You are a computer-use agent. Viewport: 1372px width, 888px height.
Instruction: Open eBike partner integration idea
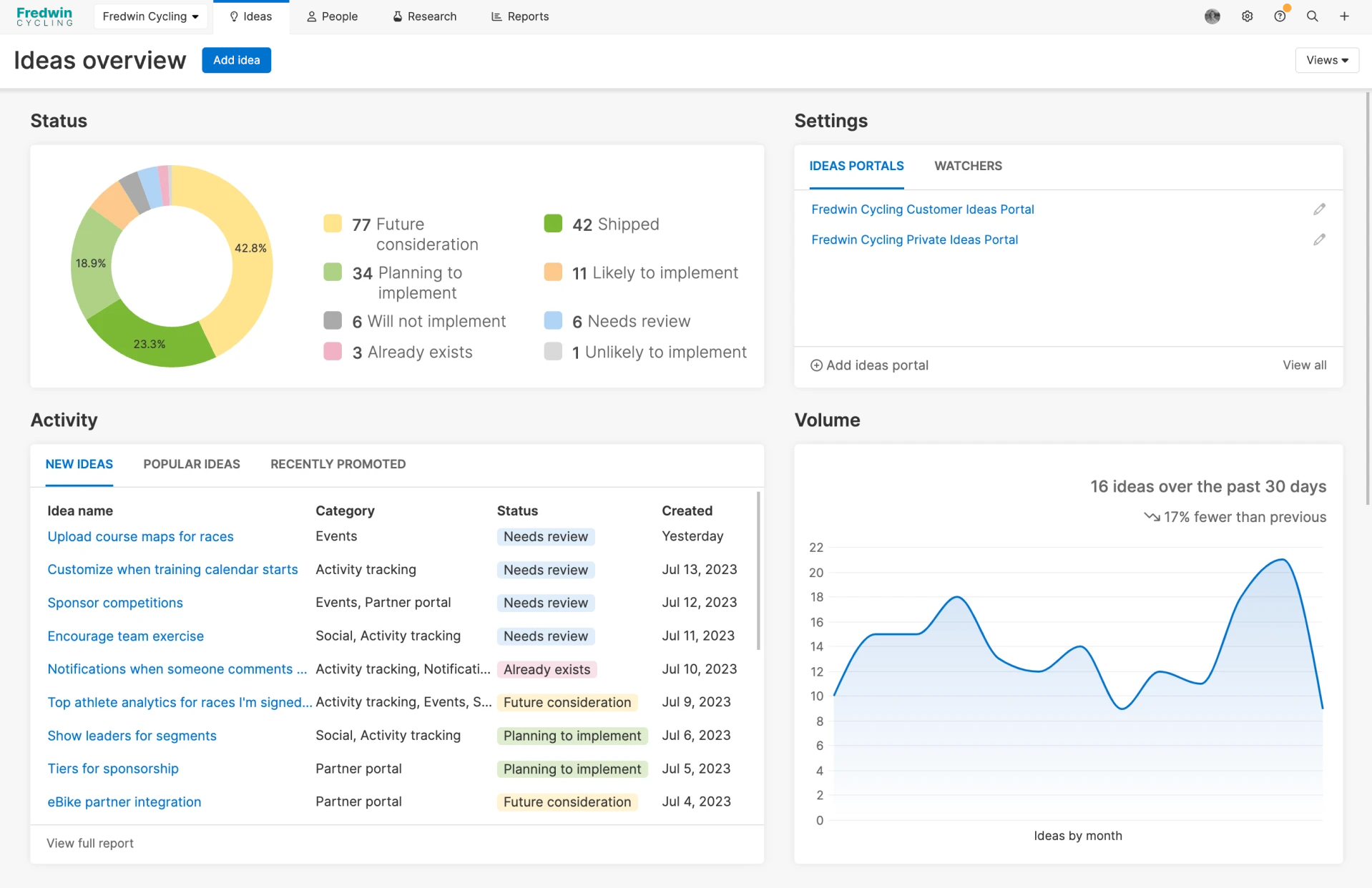point(124,801)
